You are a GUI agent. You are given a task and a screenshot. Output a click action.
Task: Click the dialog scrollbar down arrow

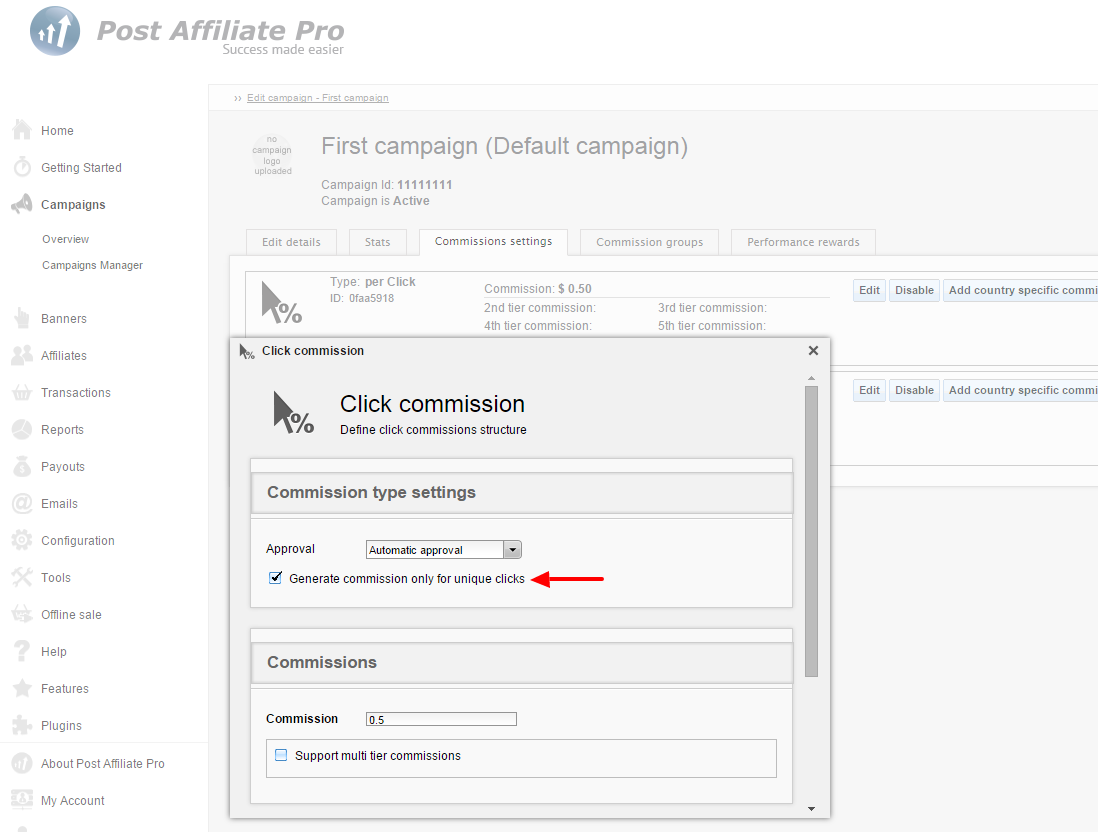(812, 809)
